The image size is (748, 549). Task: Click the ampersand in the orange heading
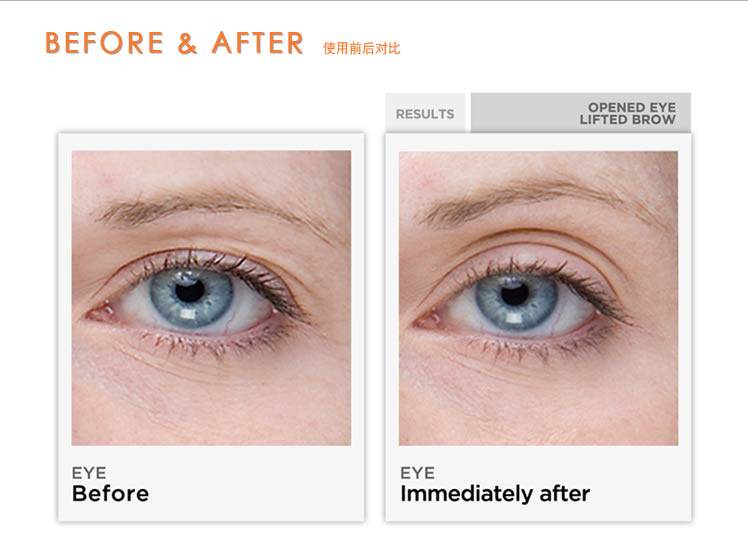pyautogui.click(x=187, y=43)
